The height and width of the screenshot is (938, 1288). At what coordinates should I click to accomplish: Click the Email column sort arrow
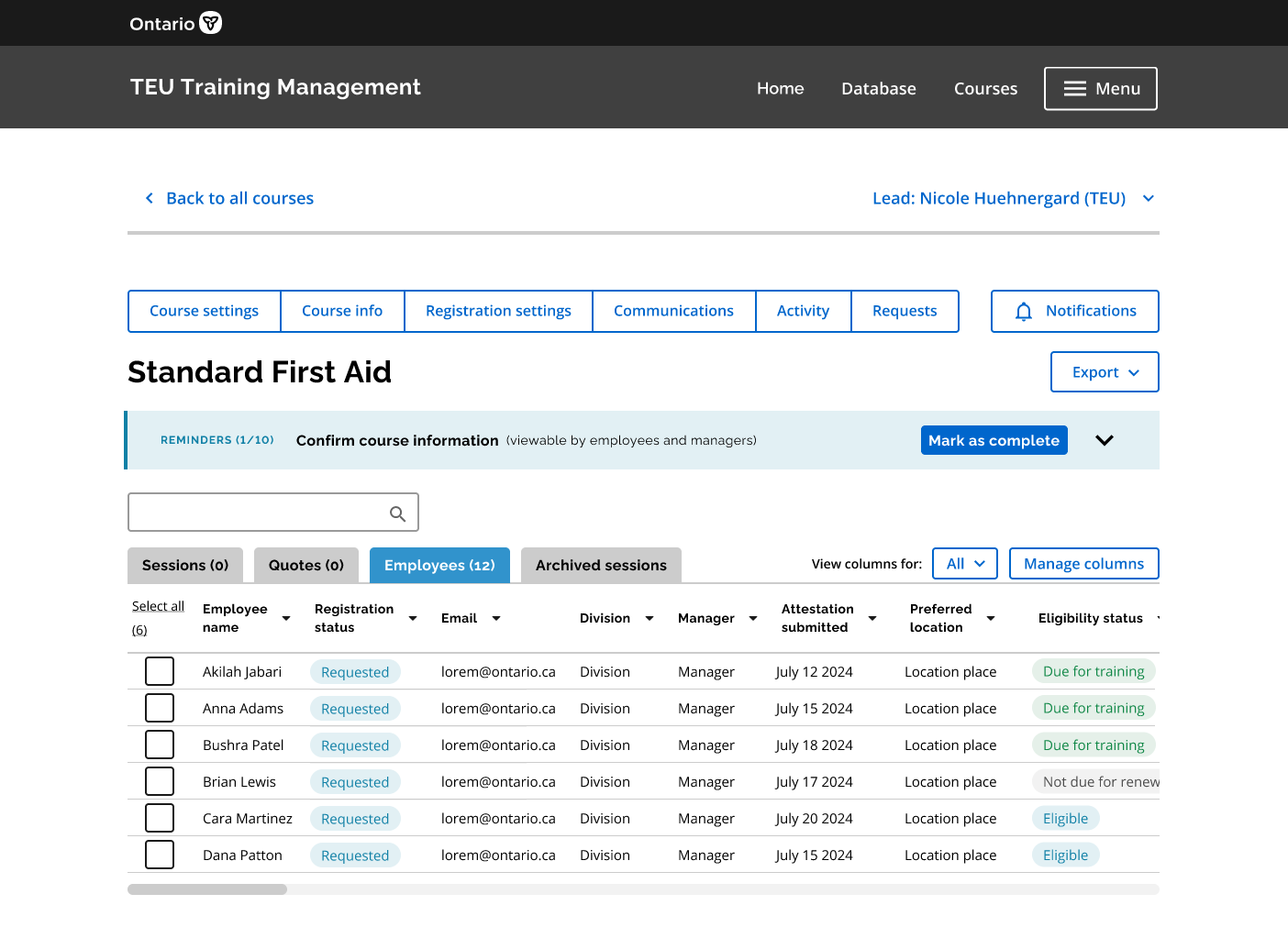point(496,619)
